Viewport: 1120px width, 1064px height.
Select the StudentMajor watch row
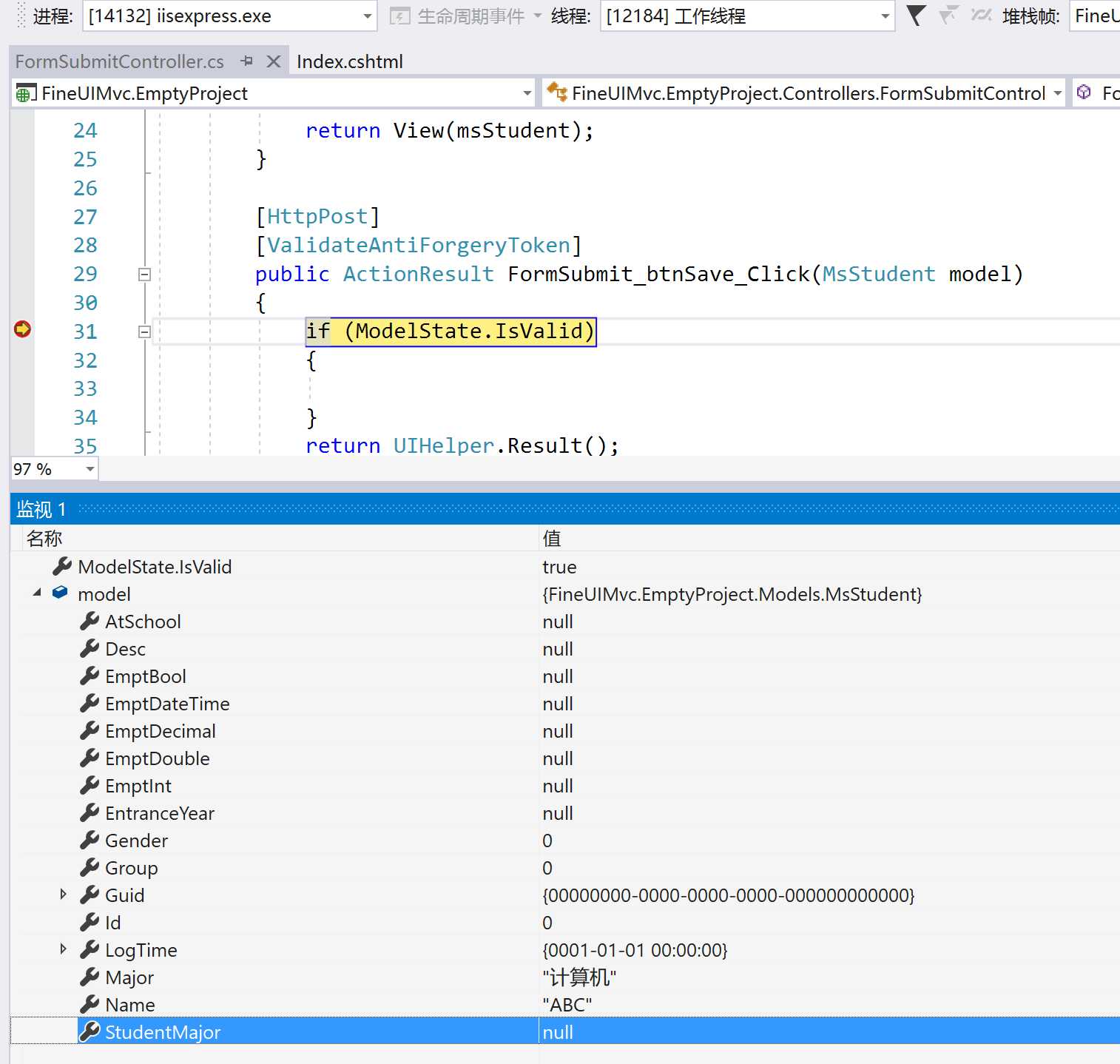[565, 1031]
